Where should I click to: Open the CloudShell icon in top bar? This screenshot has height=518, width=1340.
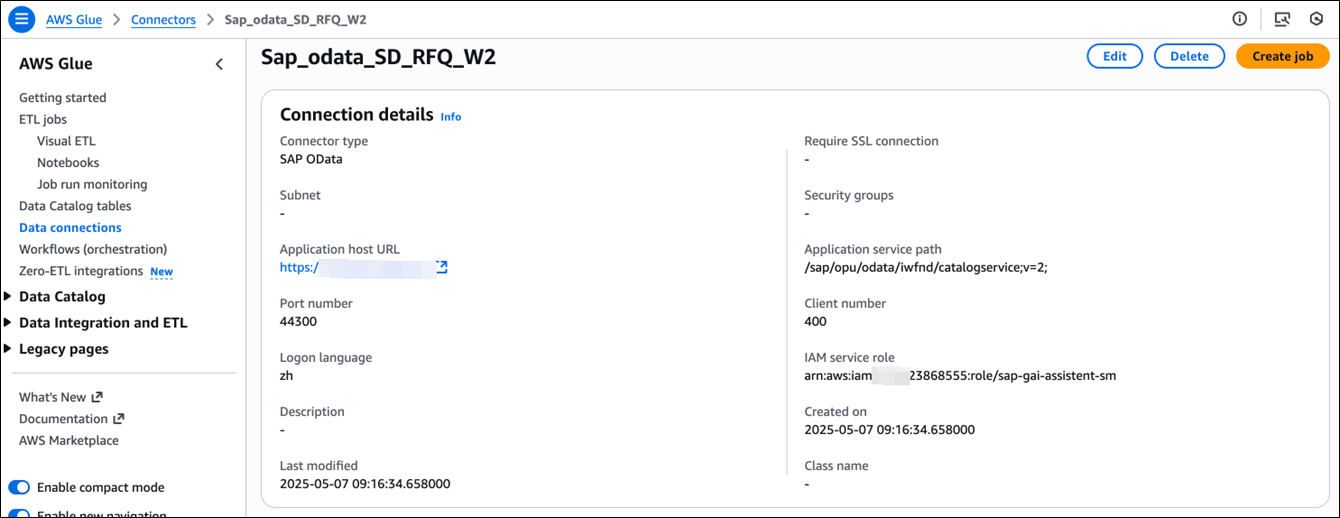click(x=1282, y=19)
